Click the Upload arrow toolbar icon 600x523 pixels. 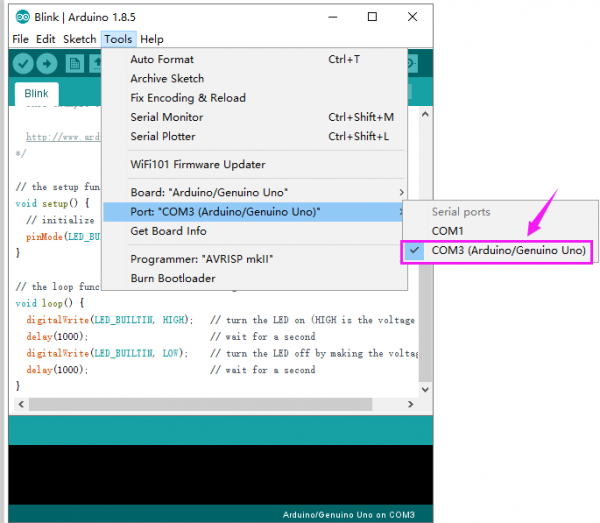click(47, 64)
